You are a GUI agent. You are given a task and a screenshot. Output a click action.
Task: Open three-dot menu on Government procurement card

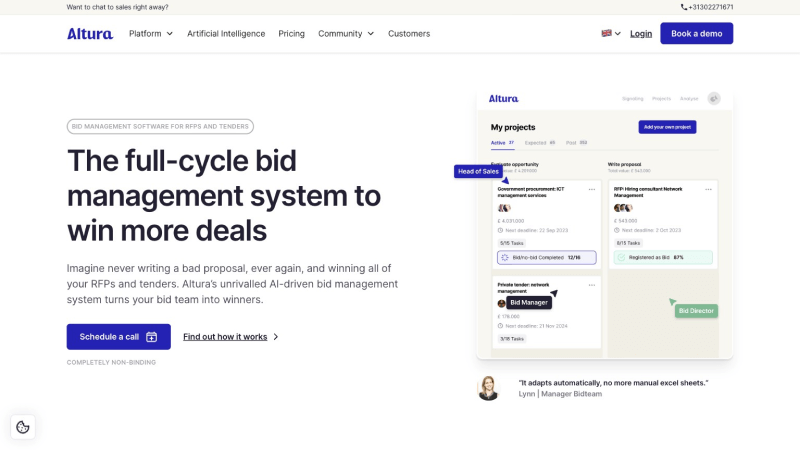tap(592, 189)
